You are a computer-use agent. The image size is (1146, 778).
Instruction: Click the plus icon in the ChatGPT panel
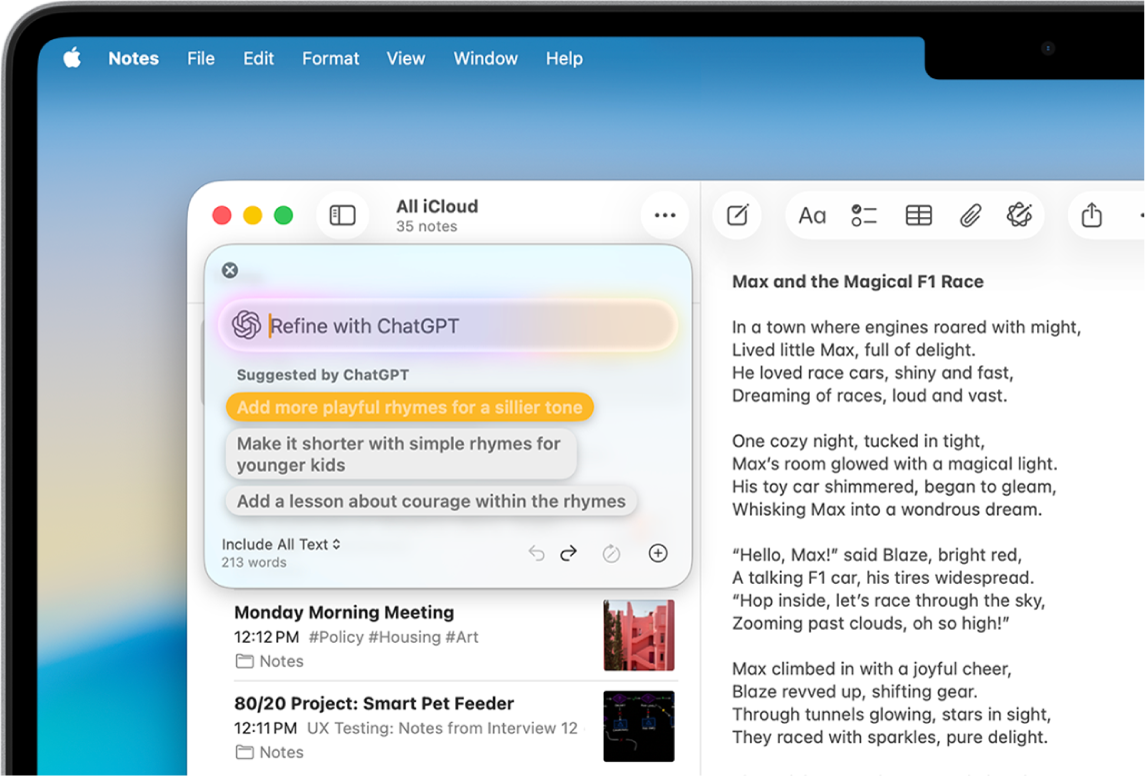point(657,553)
